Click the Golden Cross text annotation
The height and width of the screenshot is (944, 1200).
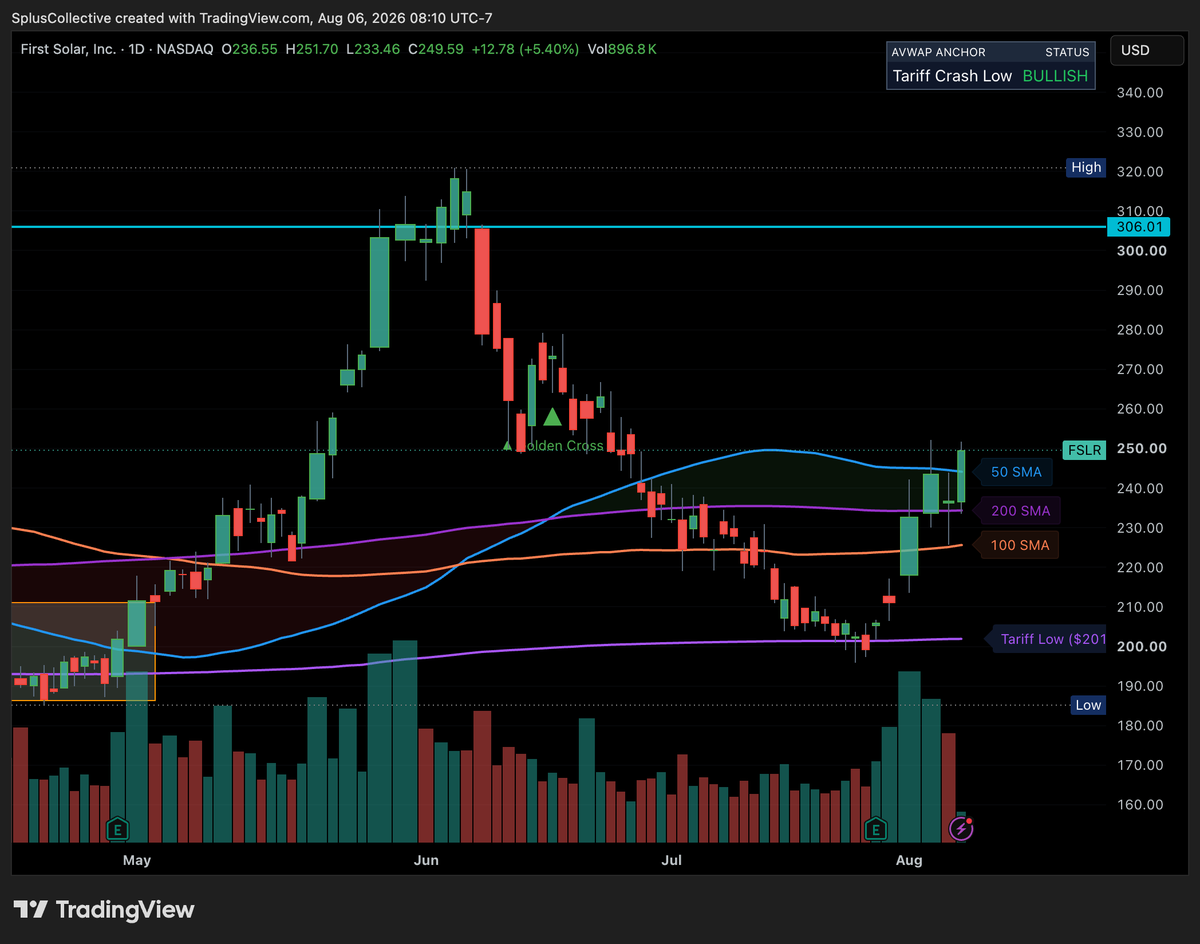click(x=560, y=446)
